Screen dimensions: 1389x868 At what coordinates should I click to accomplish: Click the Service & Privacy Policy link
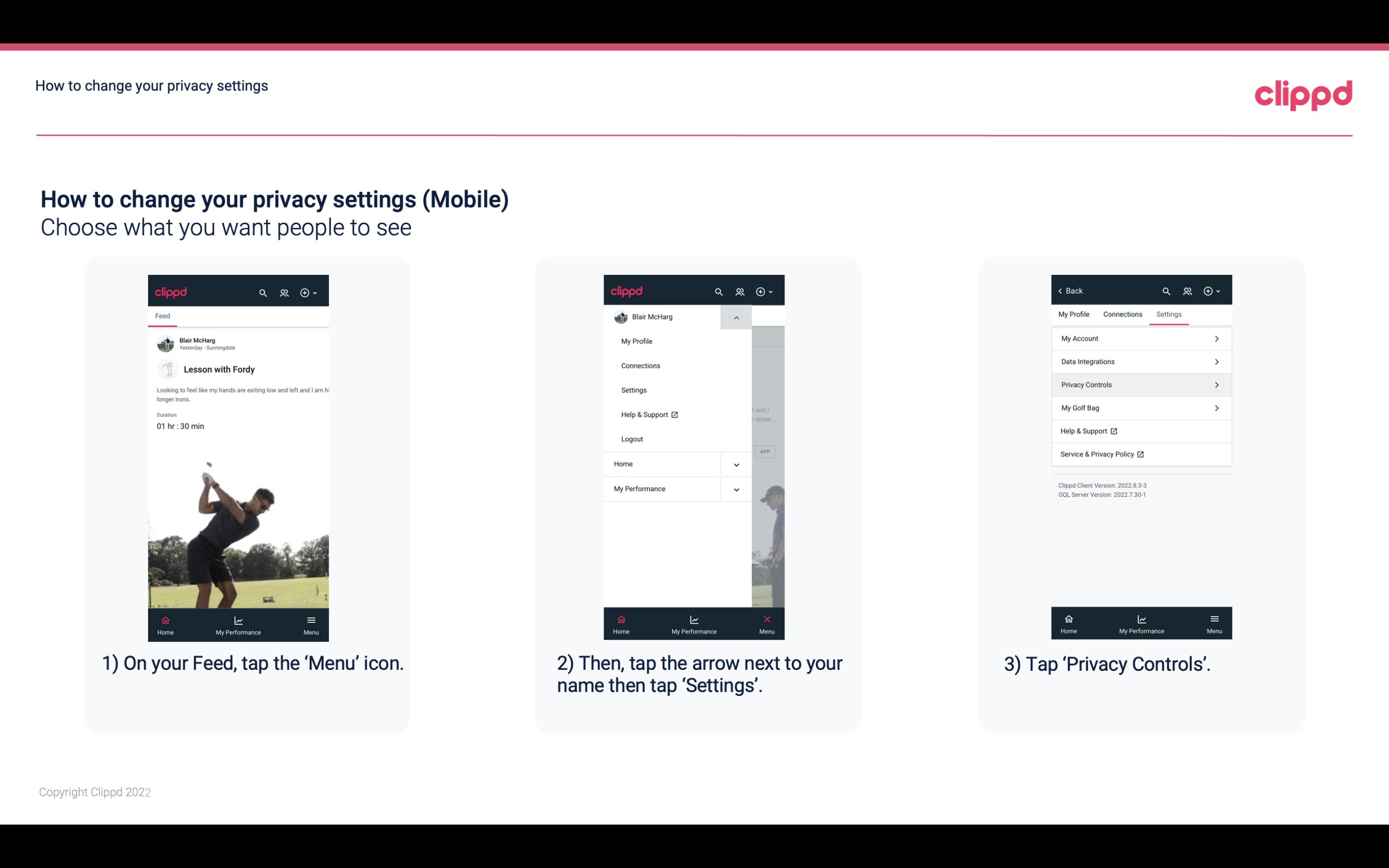1101,454
